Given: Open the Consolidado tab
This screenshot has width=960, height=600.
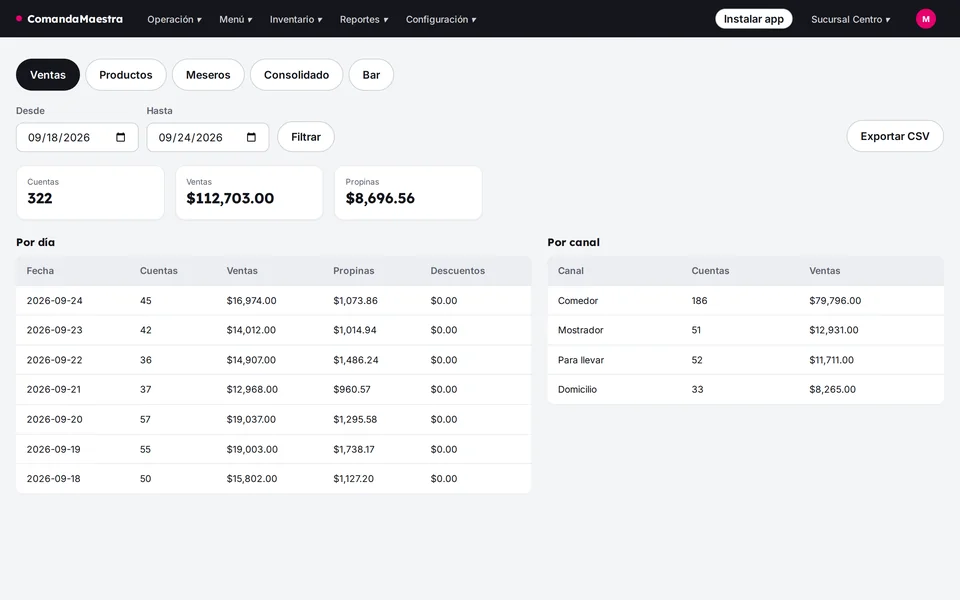Looking at the screenshot, I should pos(296,75).
